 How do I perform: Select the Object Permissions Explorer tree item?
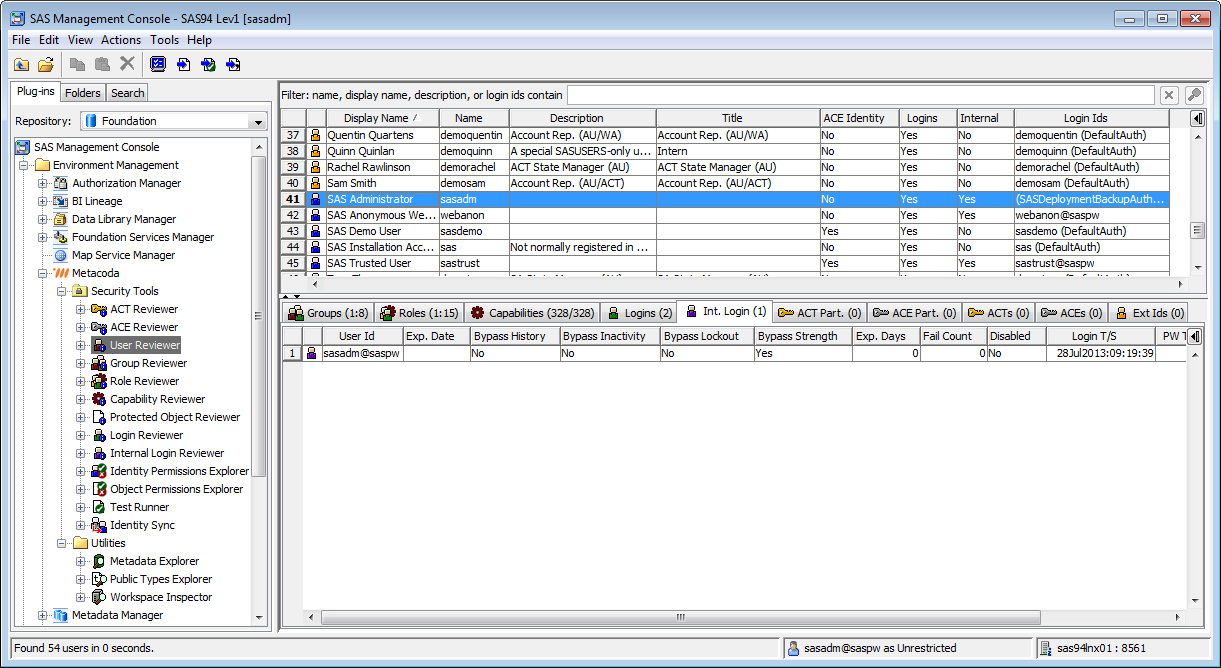click(x=176, y=489)
